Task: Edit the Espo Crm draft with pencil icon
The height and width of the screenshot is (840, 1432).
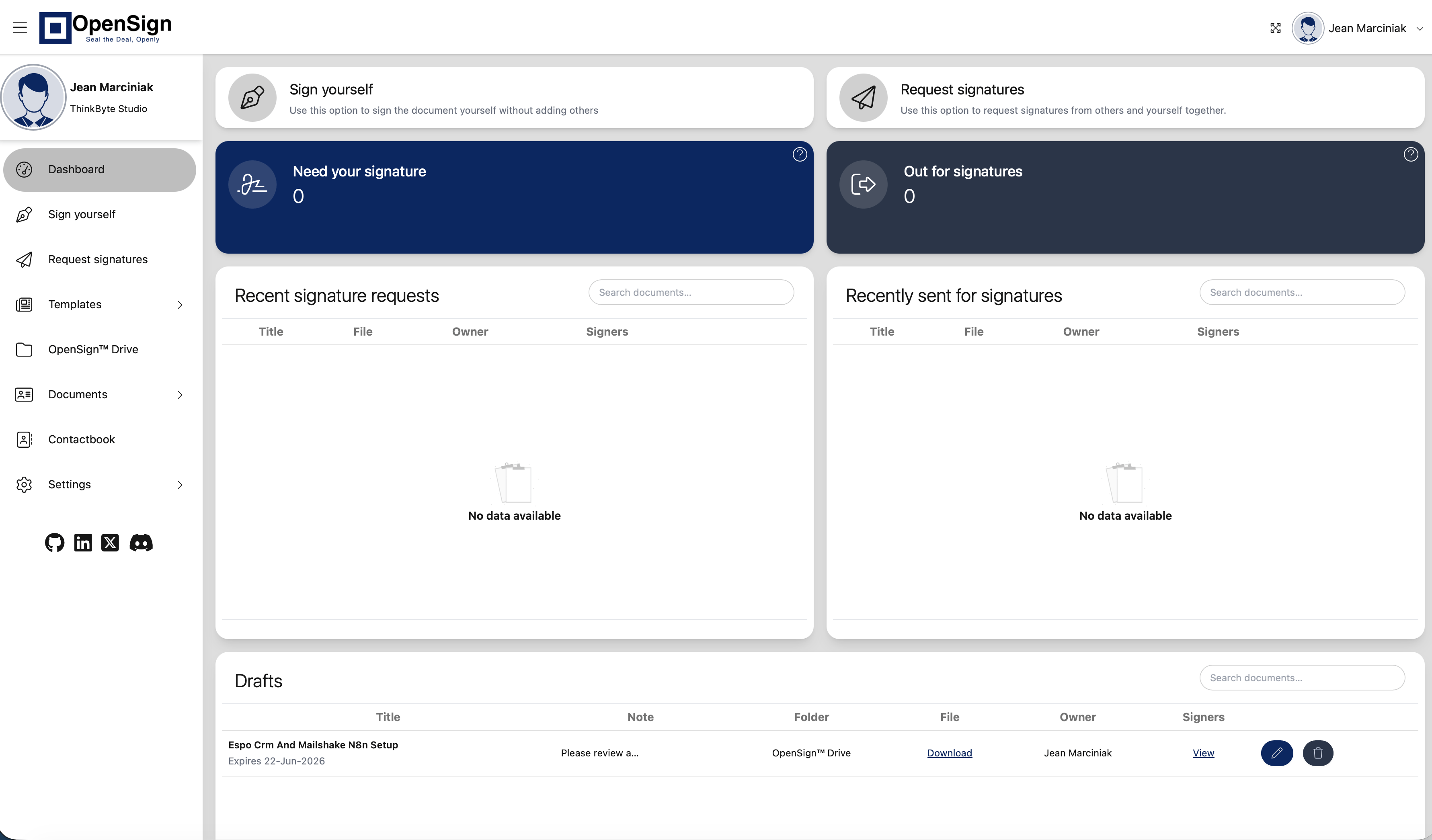Action: point(1277,753)
